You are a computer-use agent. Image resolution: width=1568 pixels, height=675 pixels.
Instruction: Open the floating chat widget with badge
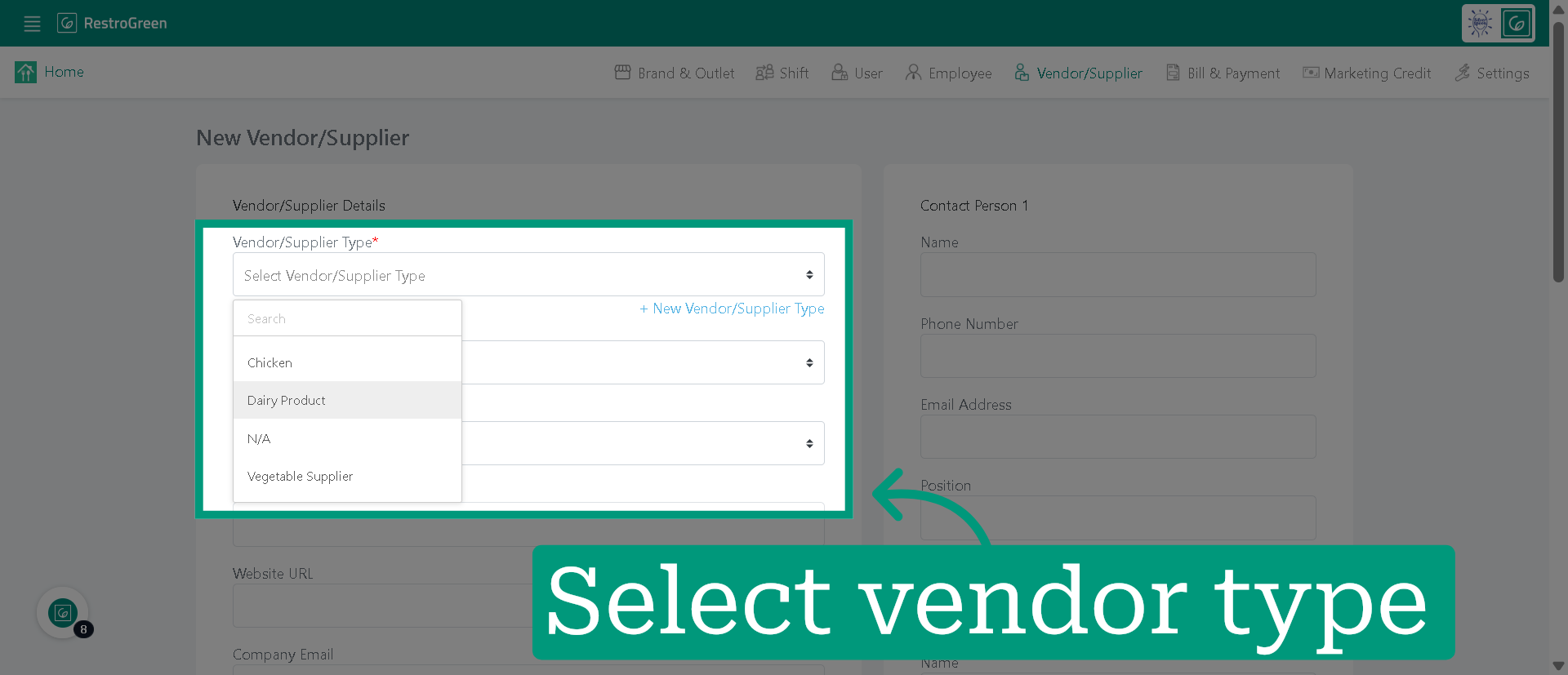[63, 613]
